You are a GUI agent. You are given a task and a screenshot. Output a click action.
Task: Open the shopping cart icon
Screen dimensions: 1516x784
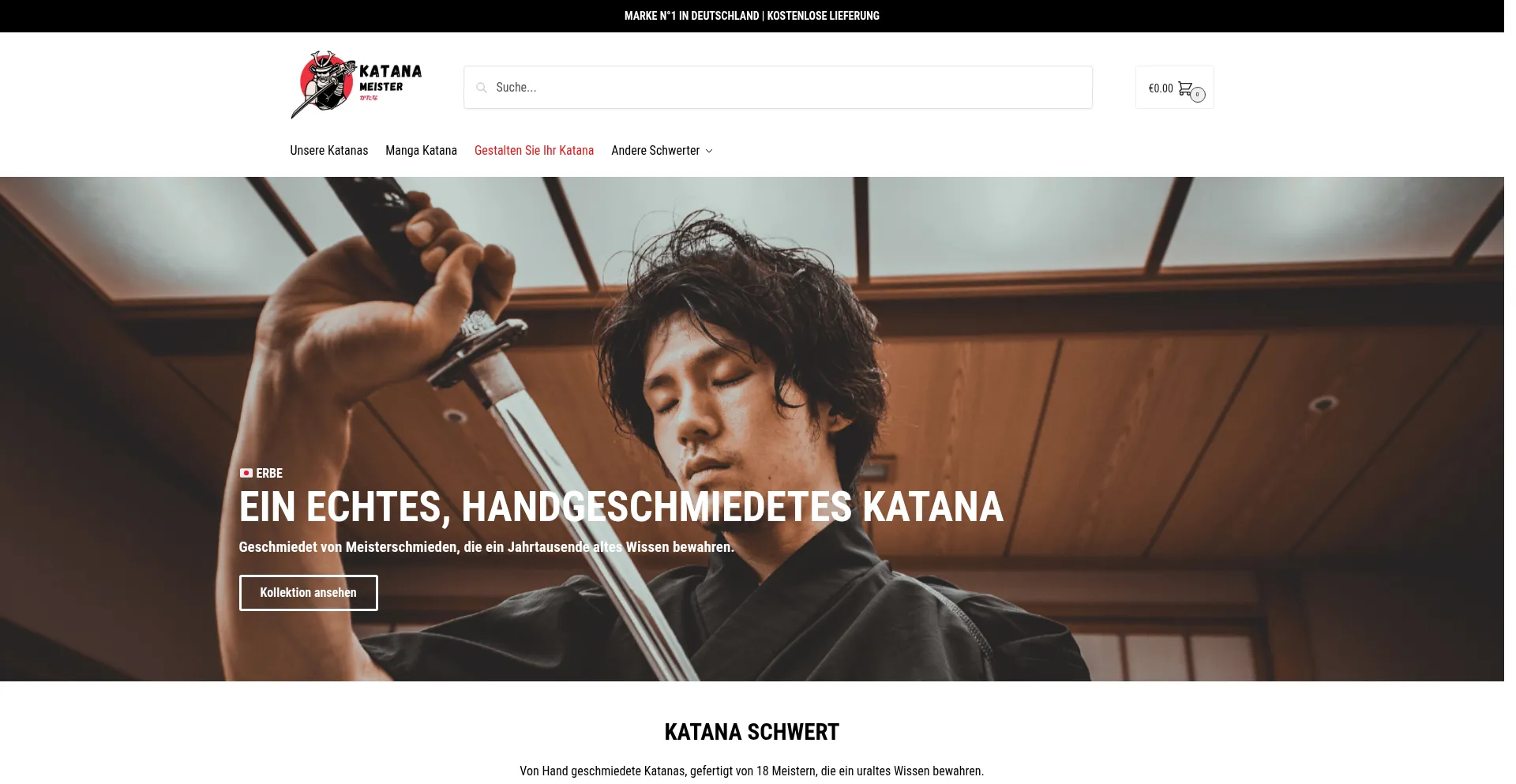pyautogui.click(x=1185, y=88)
